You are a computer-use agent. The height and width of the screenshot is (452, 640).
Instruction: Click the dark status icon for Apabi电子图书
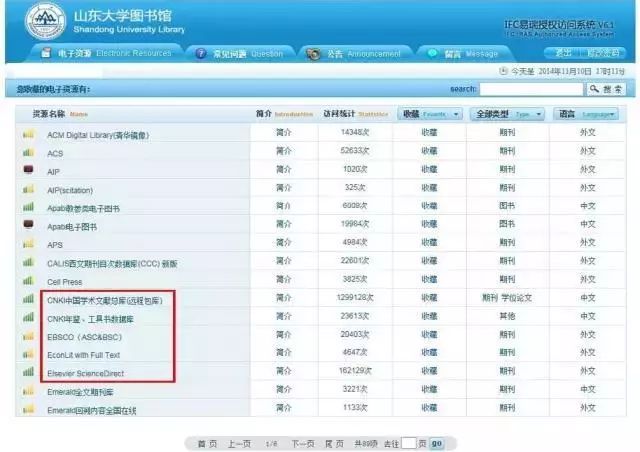(29, 224)
